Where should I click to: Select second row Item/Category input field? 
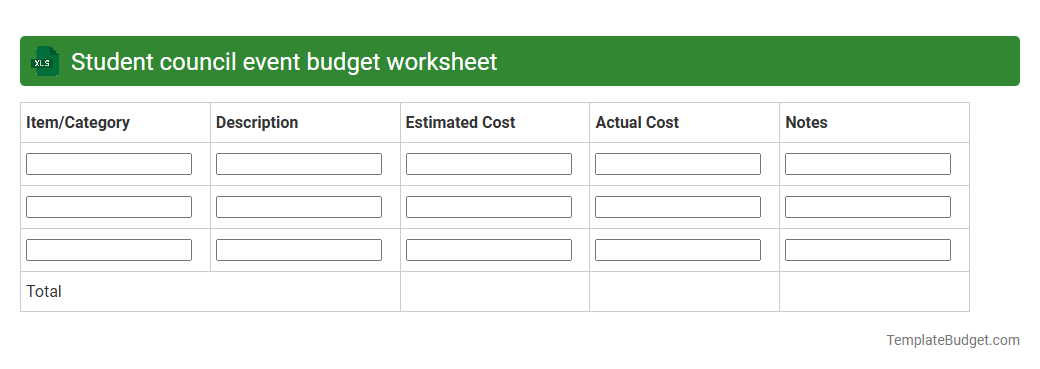109,207
